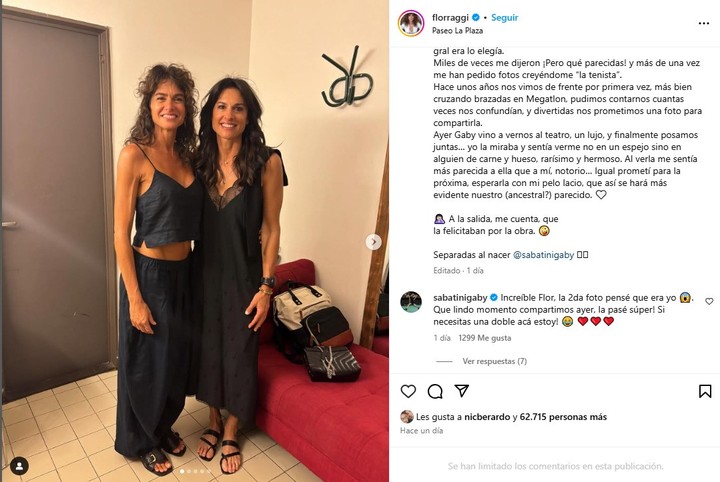
Task: View the 1299 Me gusta on comment
Action: tap(484, 338)
